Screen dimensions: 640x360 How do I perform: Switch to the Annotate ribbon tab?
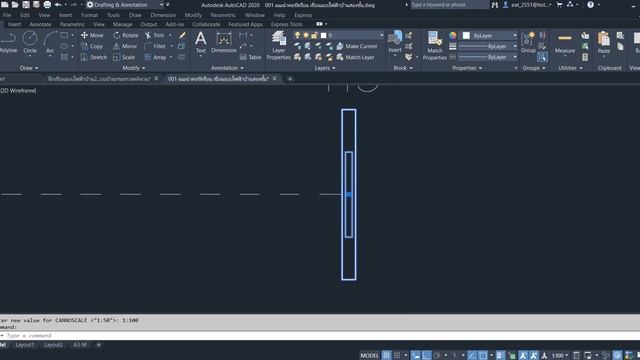40,24
